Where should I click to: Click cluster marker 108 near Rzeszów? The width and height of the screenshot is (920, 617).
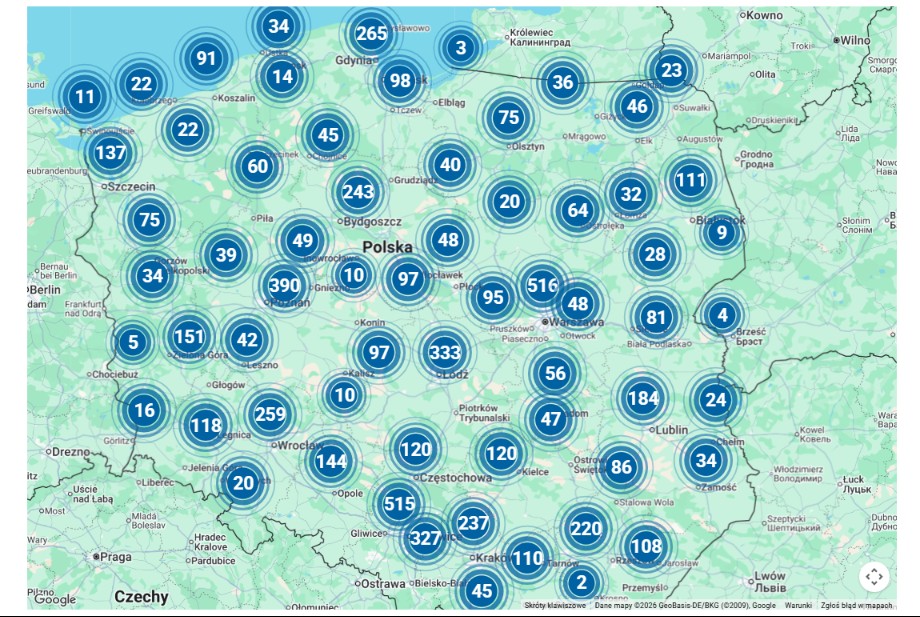646,546
